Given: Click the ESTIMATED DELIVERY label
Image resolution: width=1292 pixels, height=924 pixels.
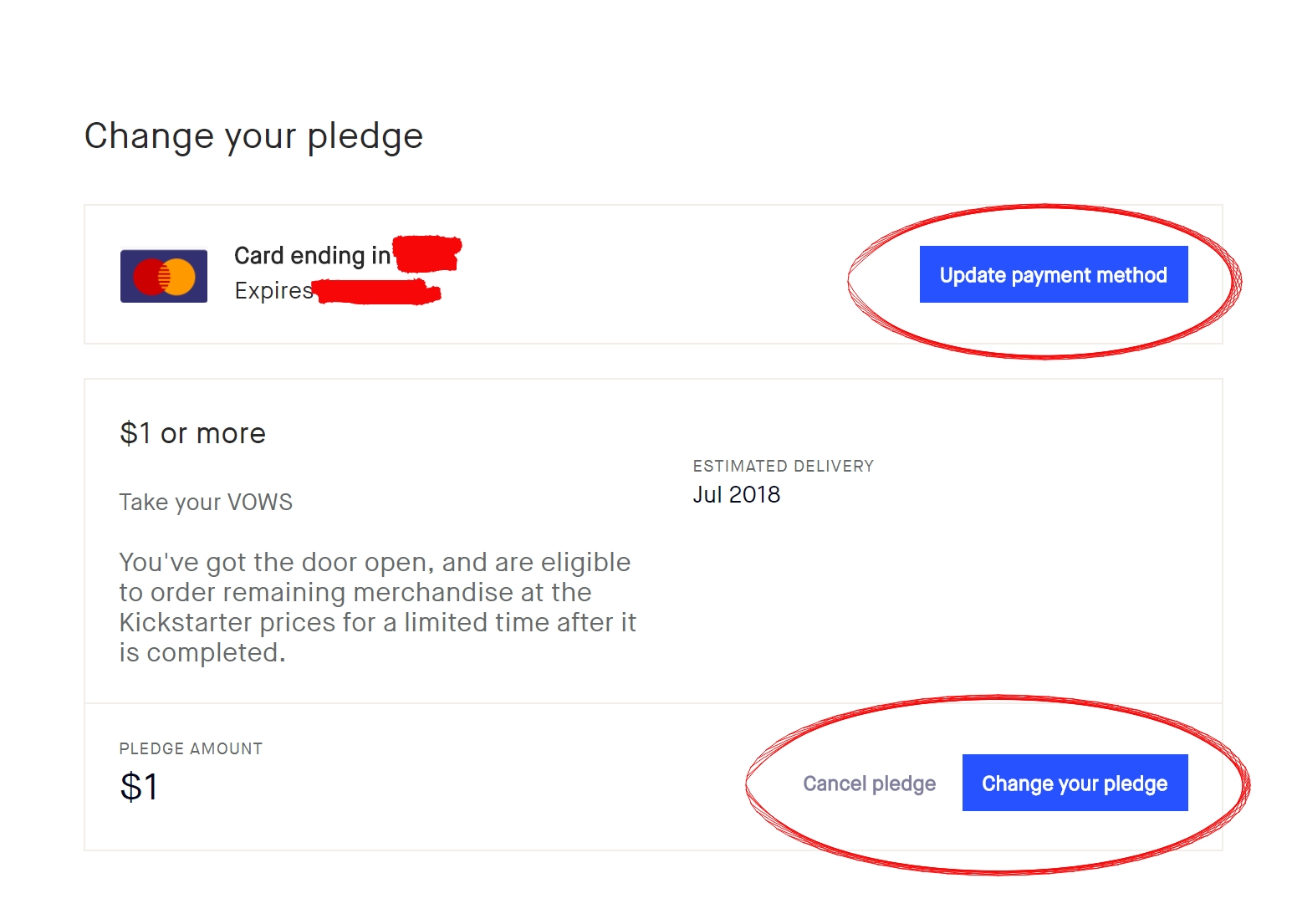Looking at the screenshot, I should pos(783,466).
